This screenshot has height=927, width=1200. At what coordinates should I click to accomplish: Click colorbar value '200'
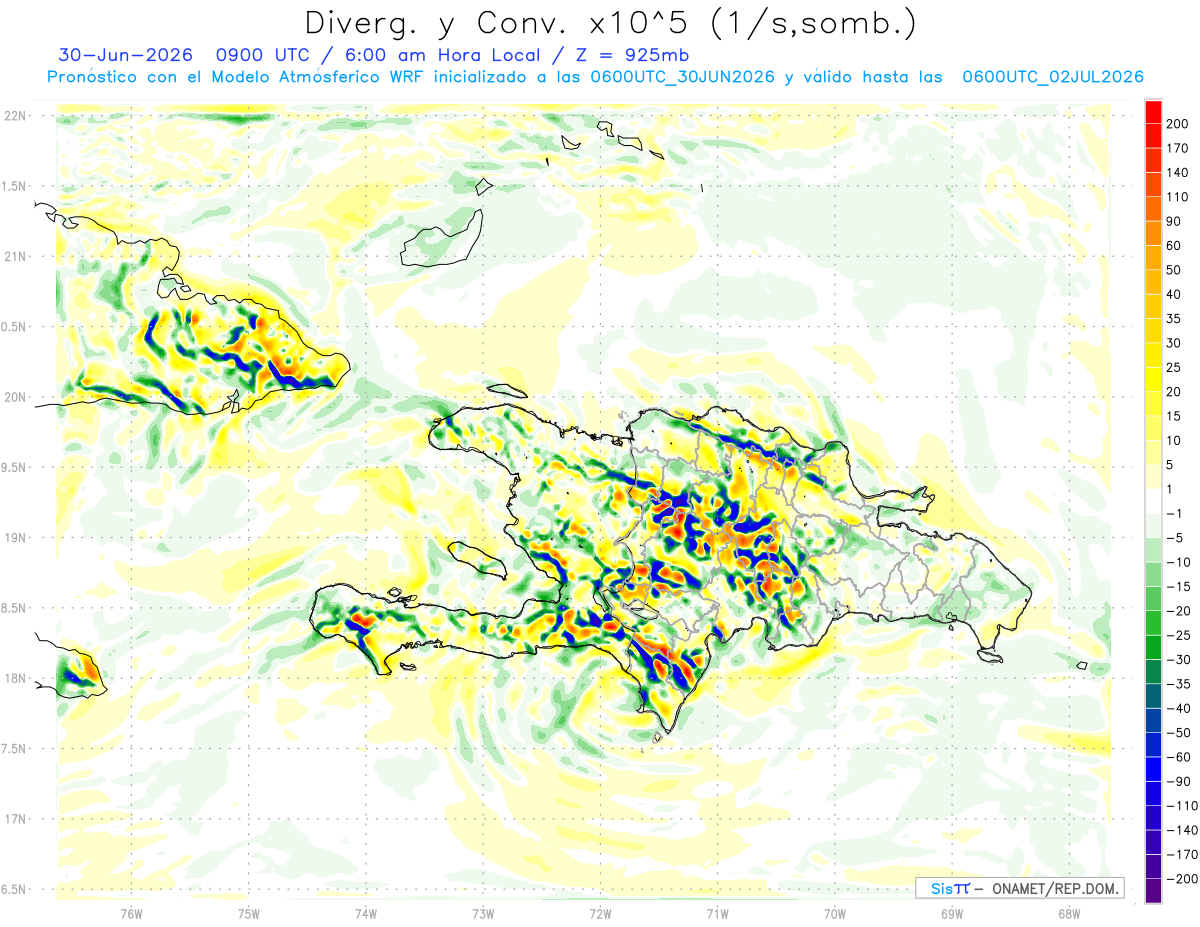1176,123
